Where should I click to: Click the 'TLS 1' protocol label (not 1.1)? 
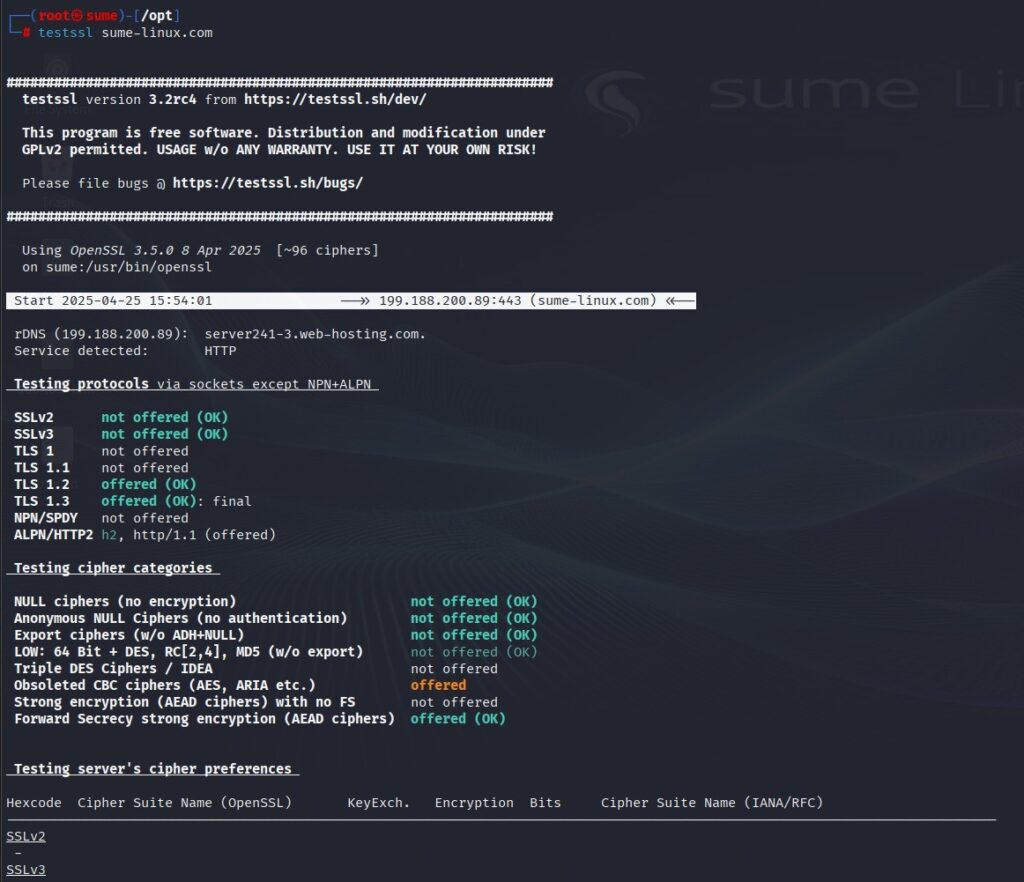click(x=34, y=451)
